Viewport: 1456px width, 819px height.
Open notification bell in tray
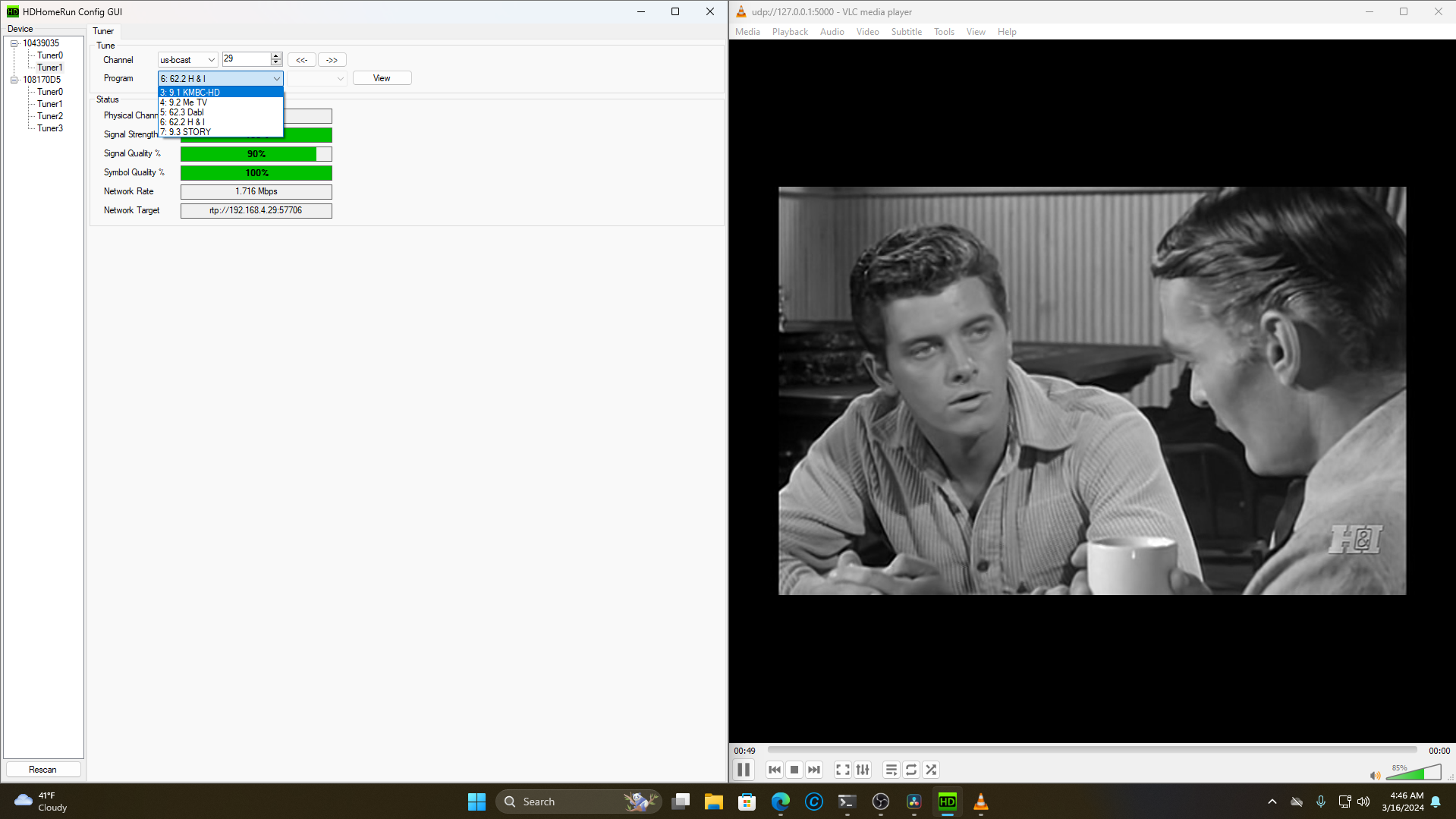pyautogui.click(x=1436, y=802)
